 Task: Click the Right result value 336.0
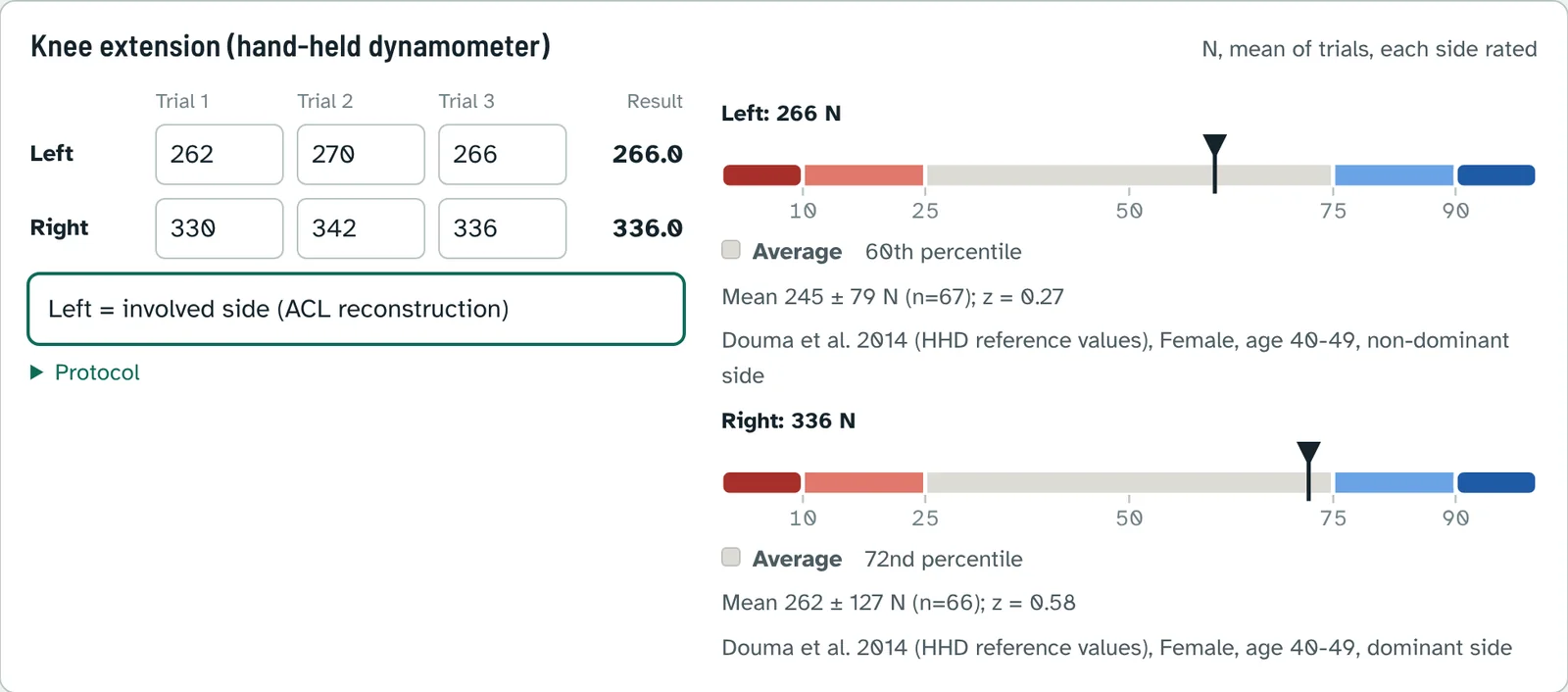pos(647,228)
